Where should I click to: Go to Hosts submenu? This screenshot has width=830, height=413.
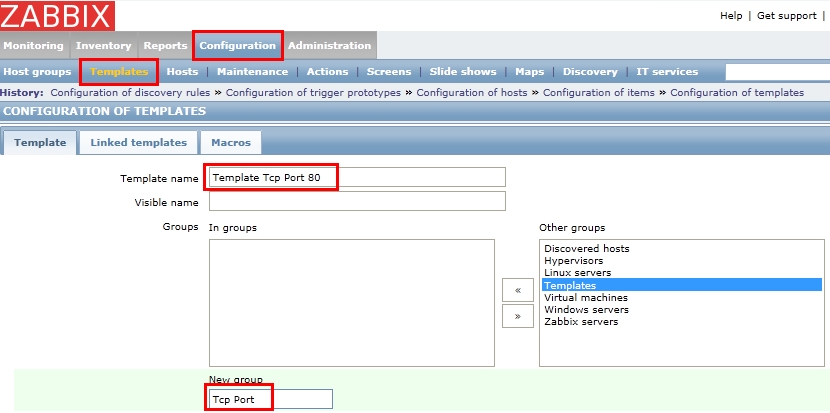[182, 71]
